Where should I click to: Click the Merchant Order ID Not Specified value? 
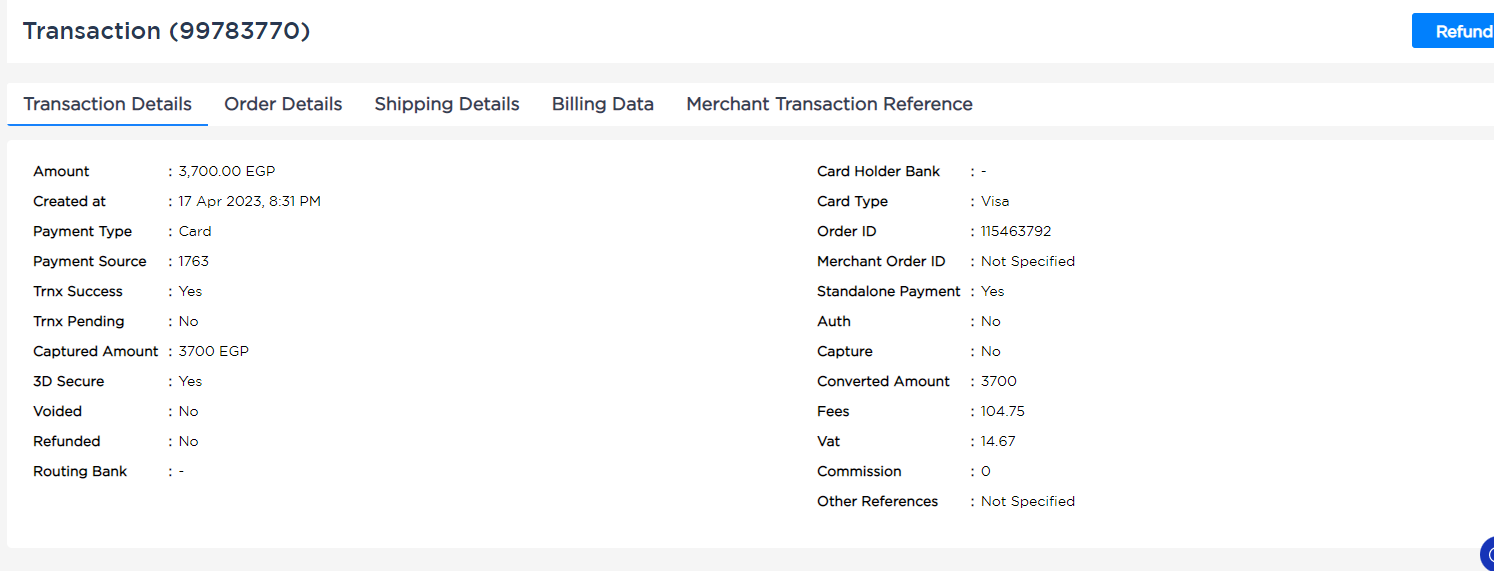[1028, 261]
